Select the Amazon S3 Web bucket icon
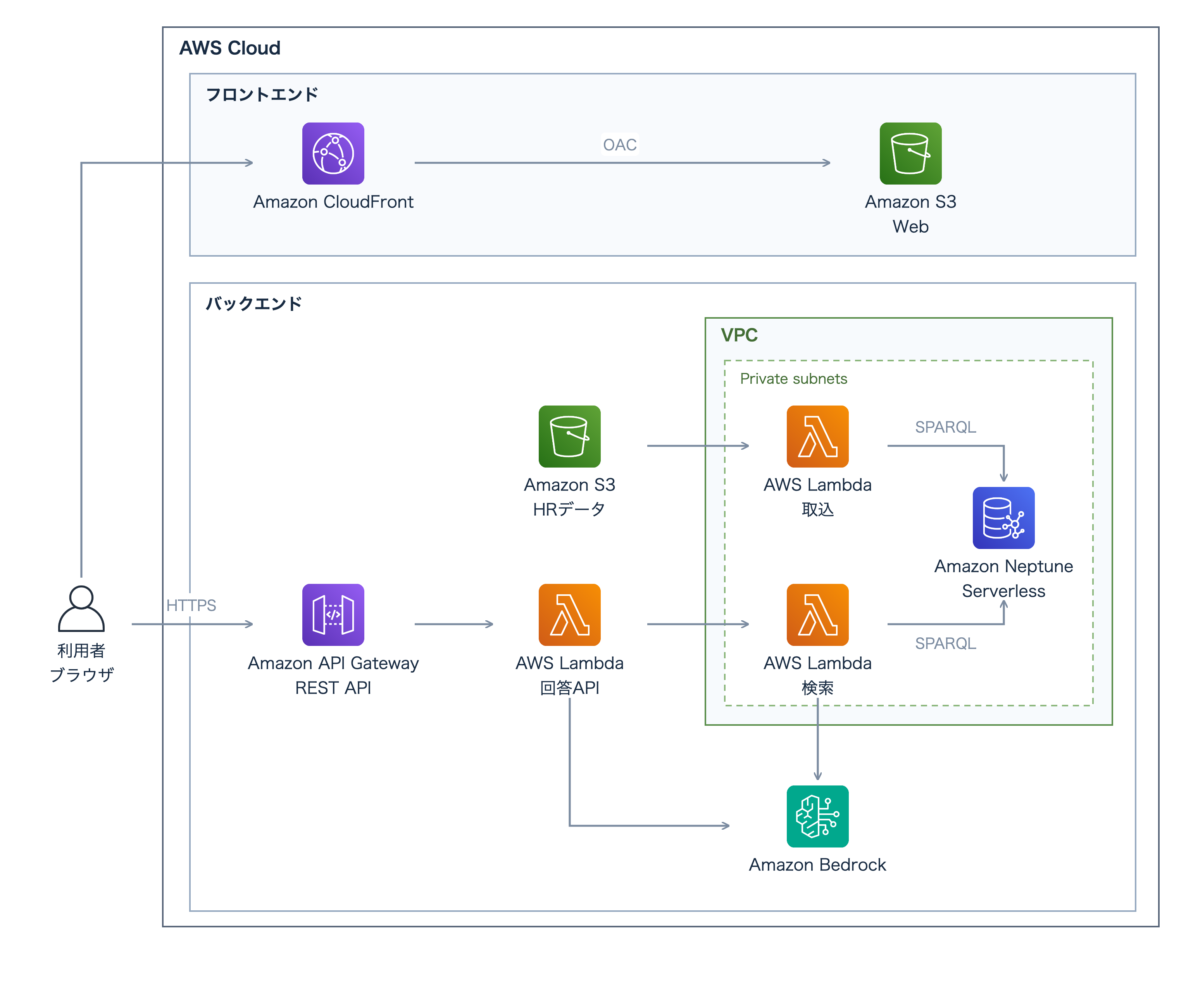The height and width of the screenshot is (1008, 1186). (x=910, y=153)
